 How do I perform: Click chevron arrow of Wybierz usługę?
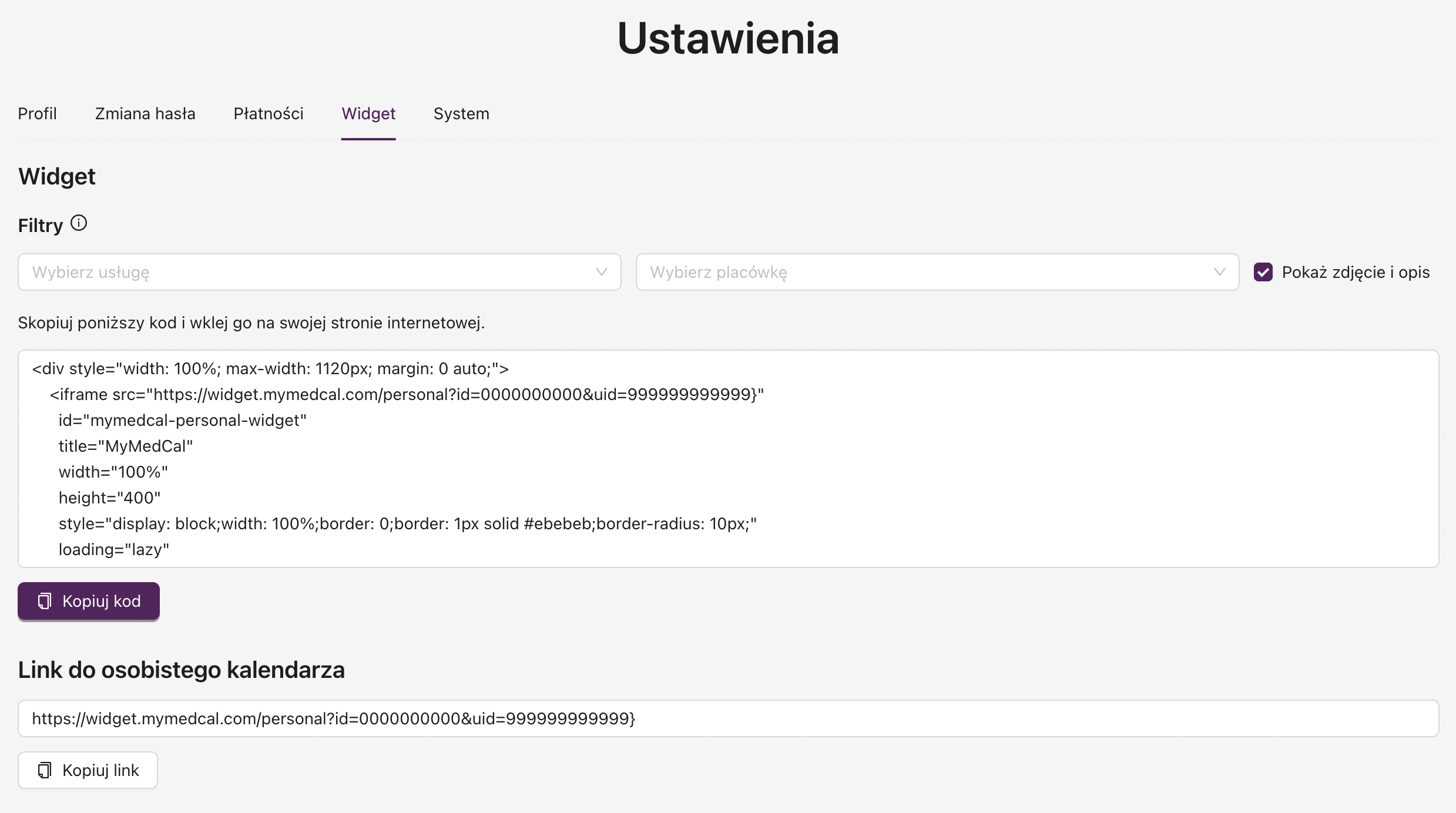pyautogui.click(x=601, y=272)
